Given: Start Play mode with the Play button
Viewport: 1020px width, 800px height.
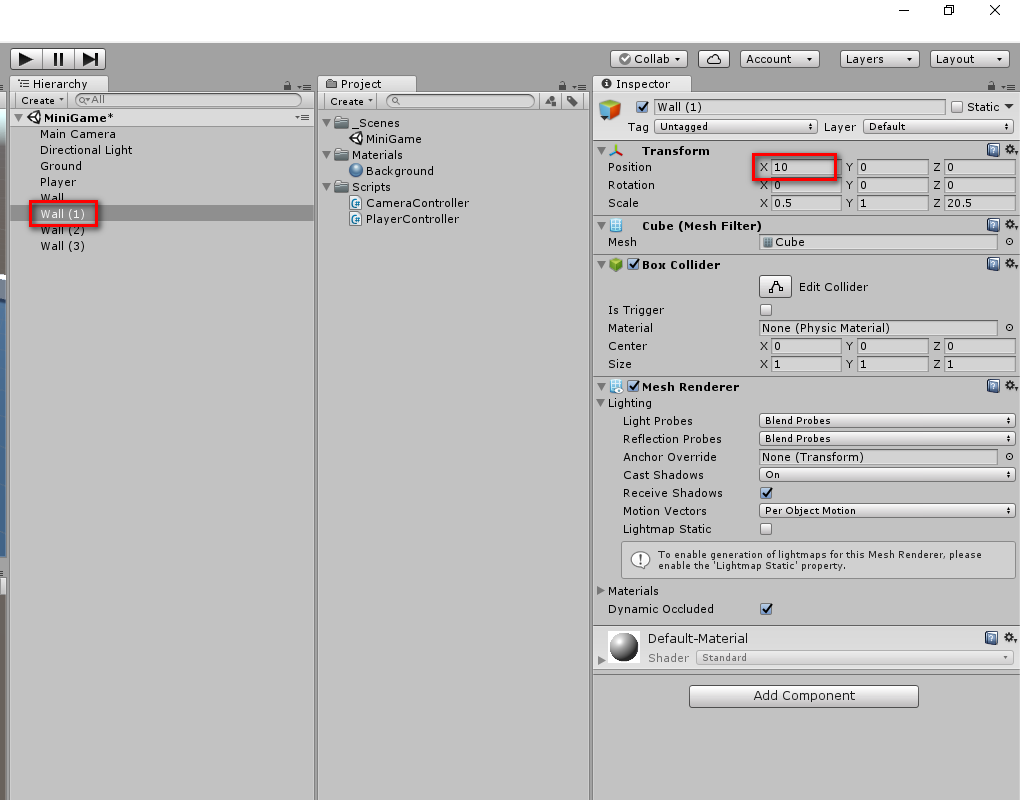Looking at the screenshot, I should [27, 59].
